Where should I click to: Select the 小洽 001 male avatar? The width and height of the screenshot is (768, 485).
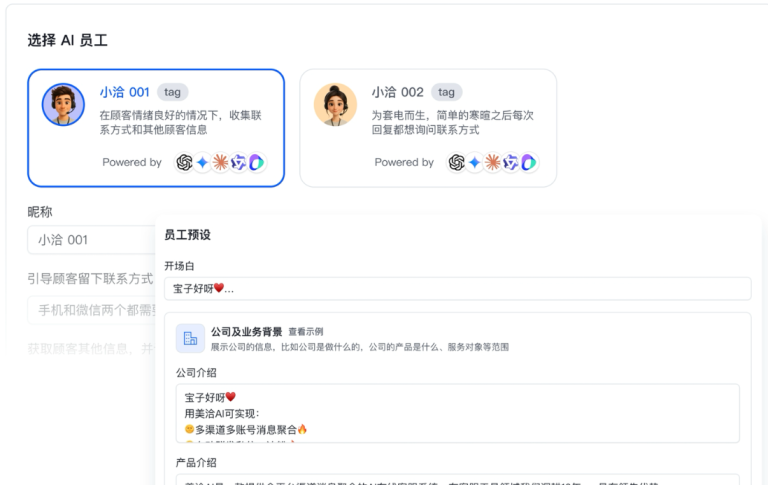(63, 104)
